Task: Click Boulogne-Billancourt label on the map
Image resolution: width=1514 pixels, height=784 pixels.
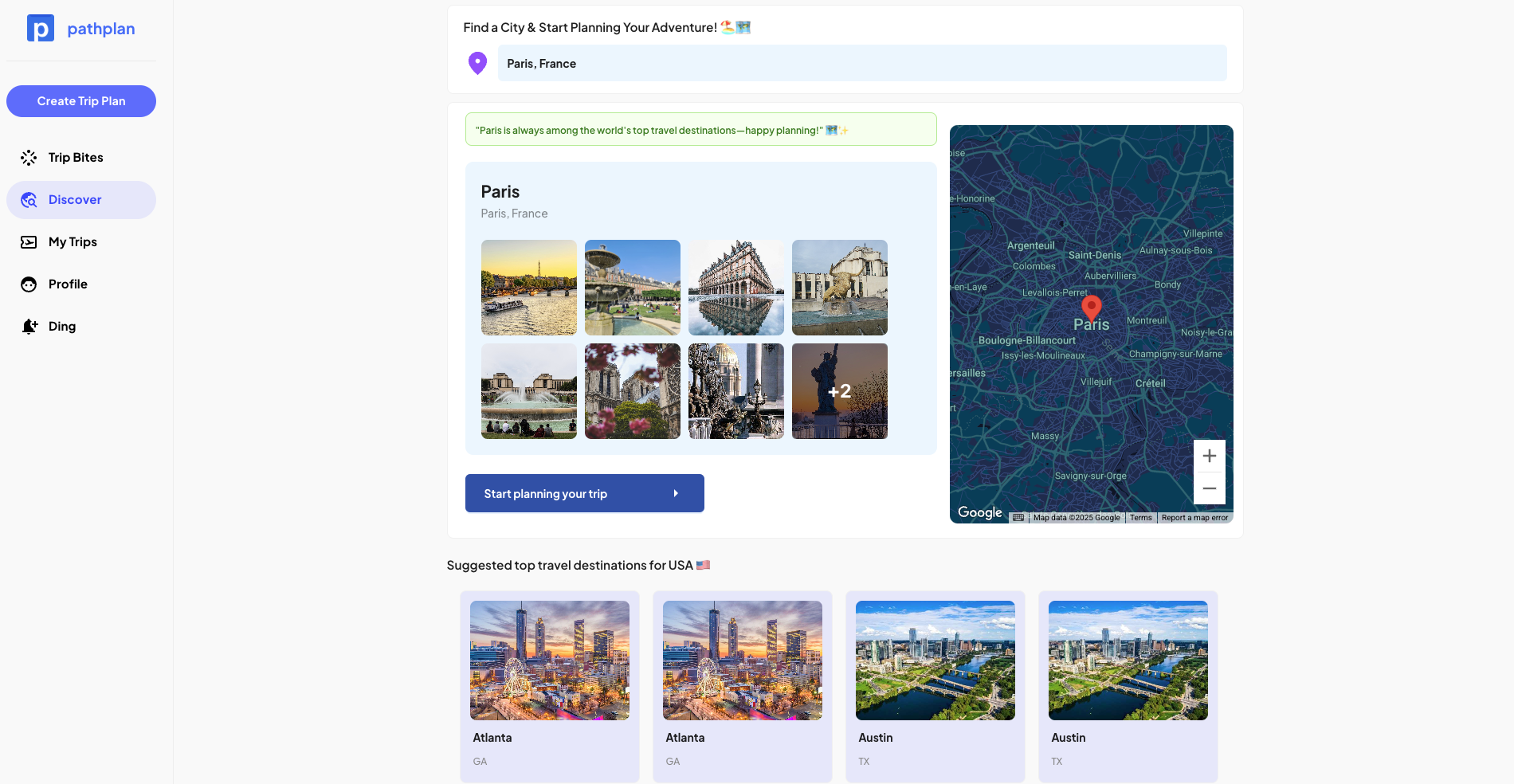Action: pos(1027,340)
